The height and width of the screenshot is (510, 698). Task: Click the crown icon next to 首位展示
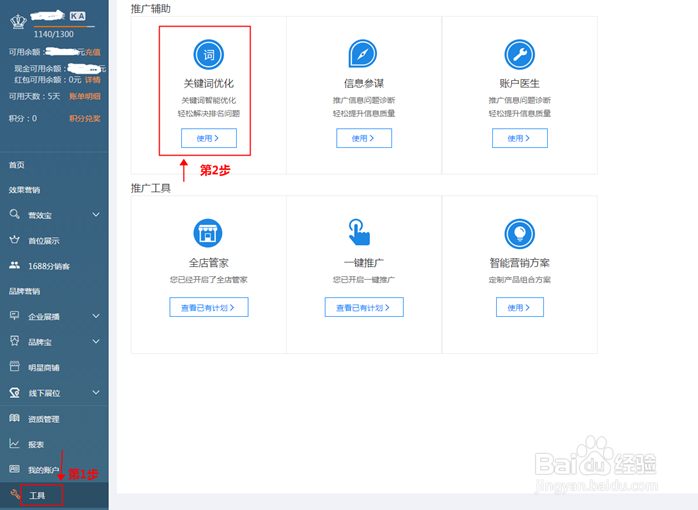pos(15,239)
